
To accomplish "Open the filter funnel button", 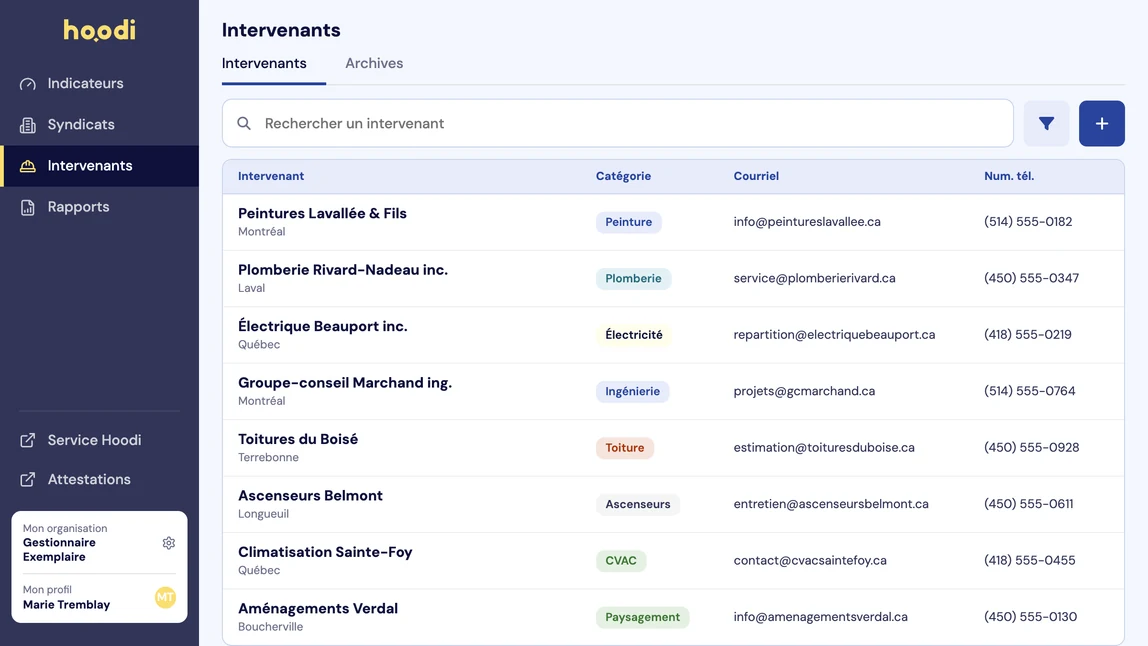I will (1046, 124).
